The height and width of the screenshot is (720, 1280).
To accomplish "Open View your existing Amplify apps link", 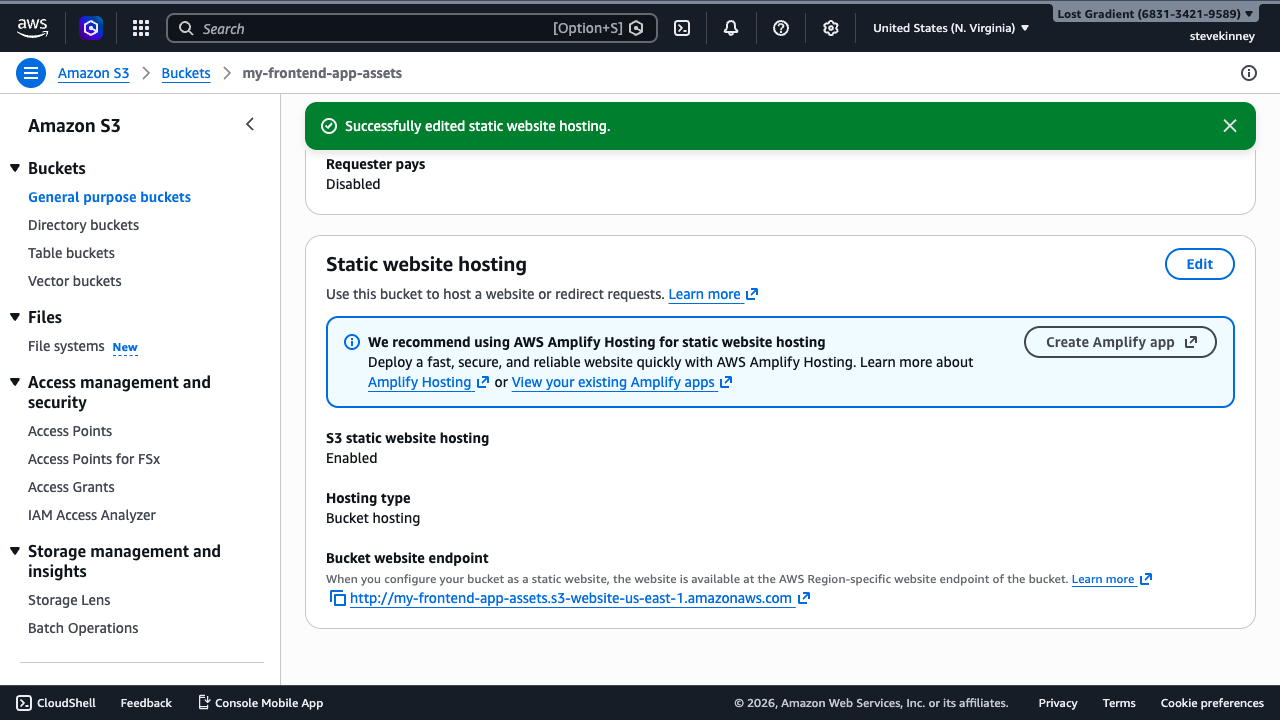I will click(x=622, y=382).
